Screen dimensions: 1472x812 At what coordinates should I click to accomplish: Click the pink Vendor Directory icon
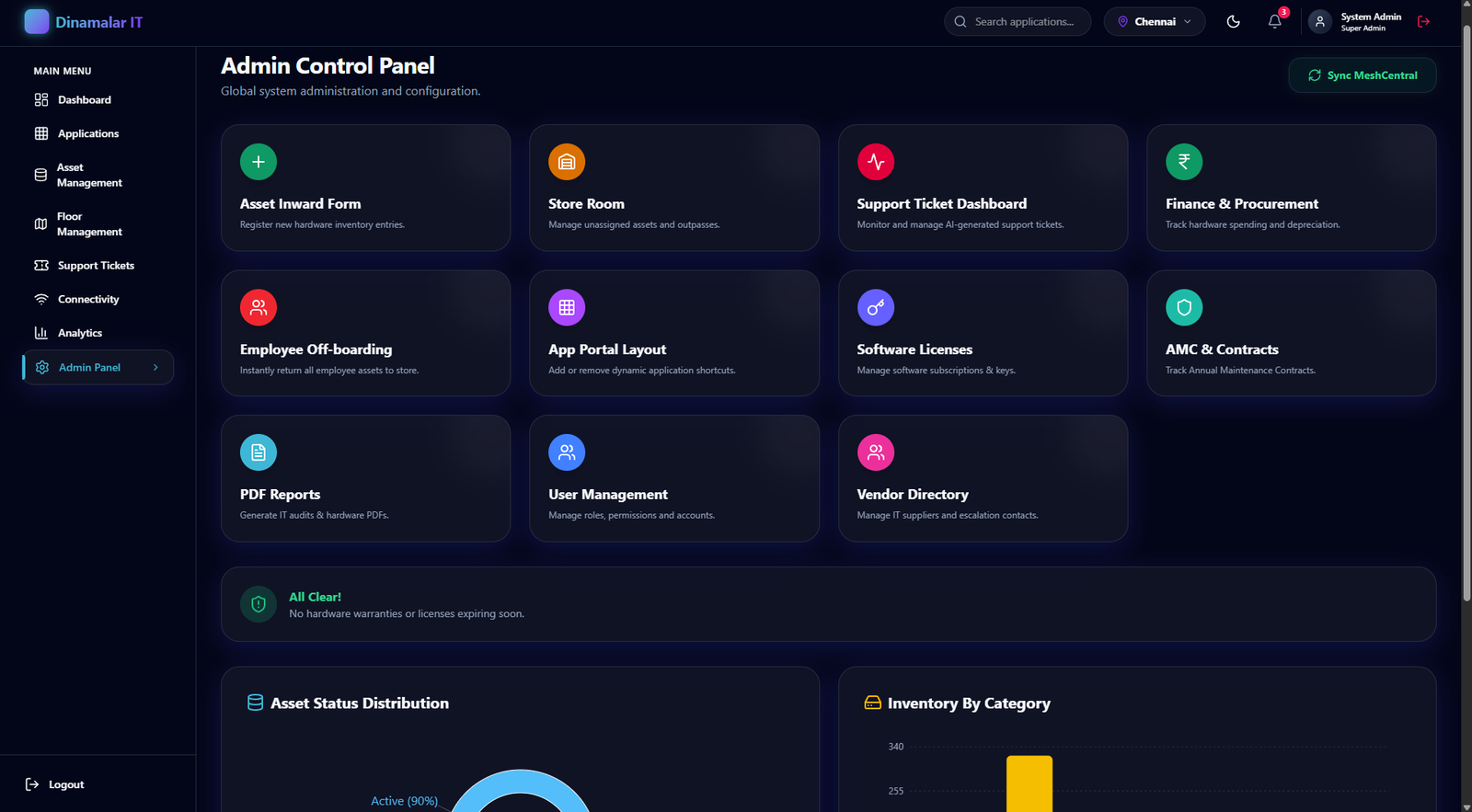(x=876, y=452)
